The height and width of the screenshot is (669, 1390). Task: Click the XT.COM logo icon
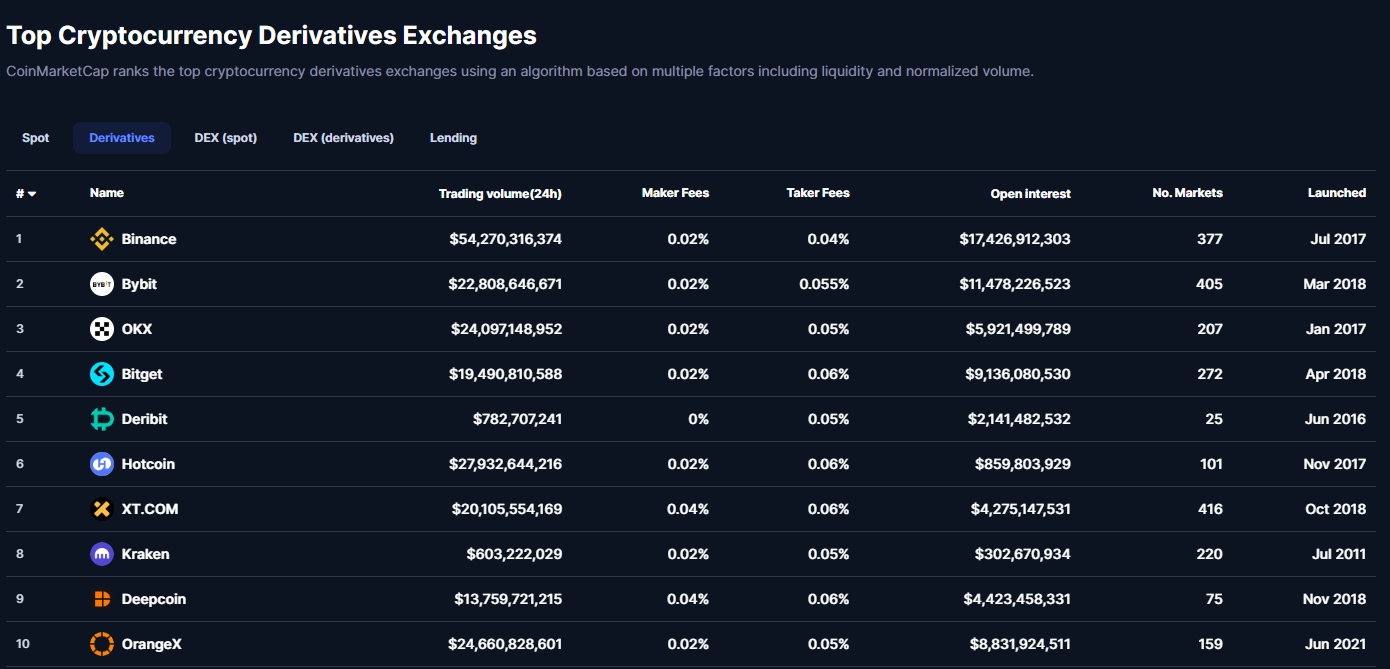[x=101, y=509]
